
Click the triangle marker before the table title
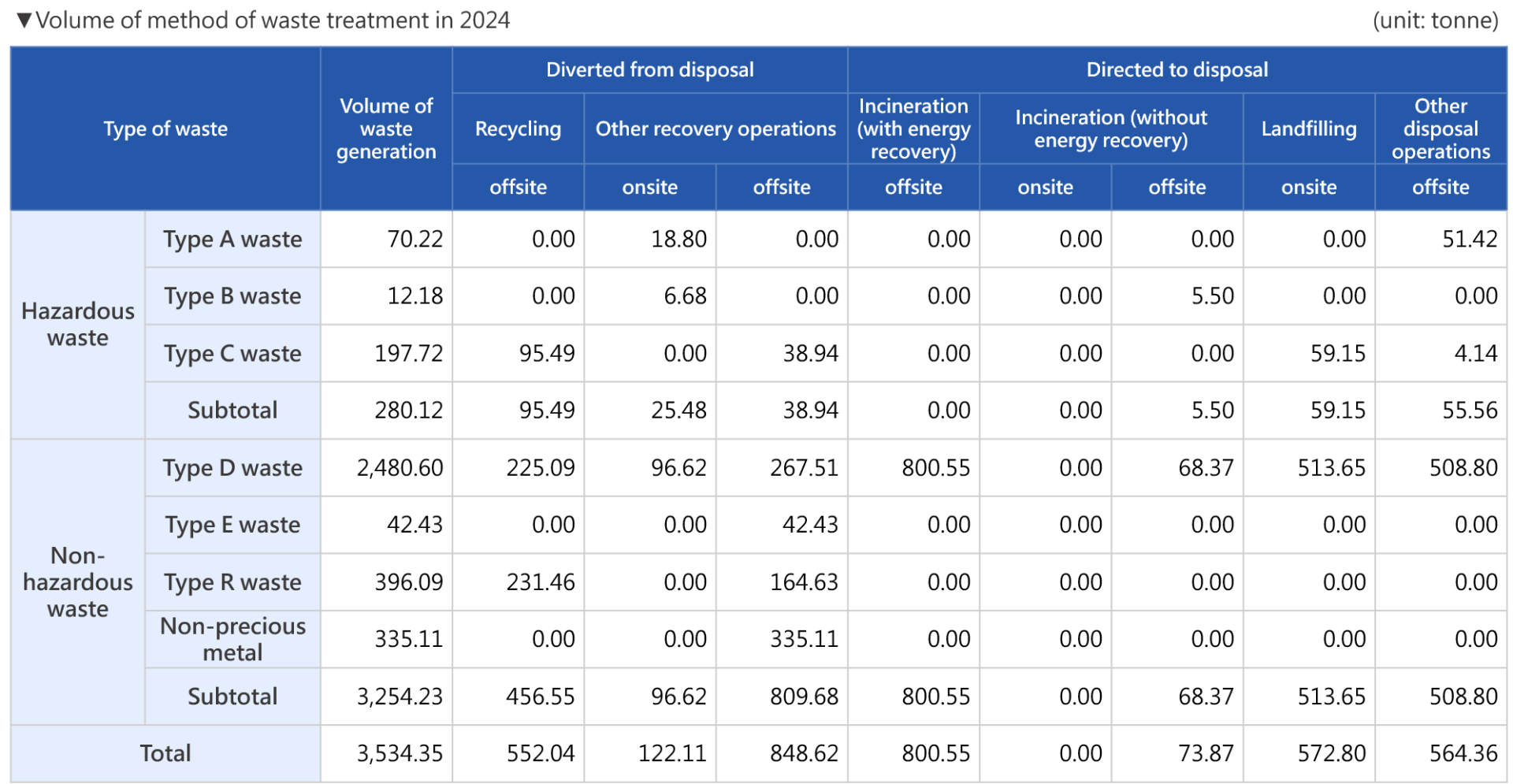tap(24, 20)
